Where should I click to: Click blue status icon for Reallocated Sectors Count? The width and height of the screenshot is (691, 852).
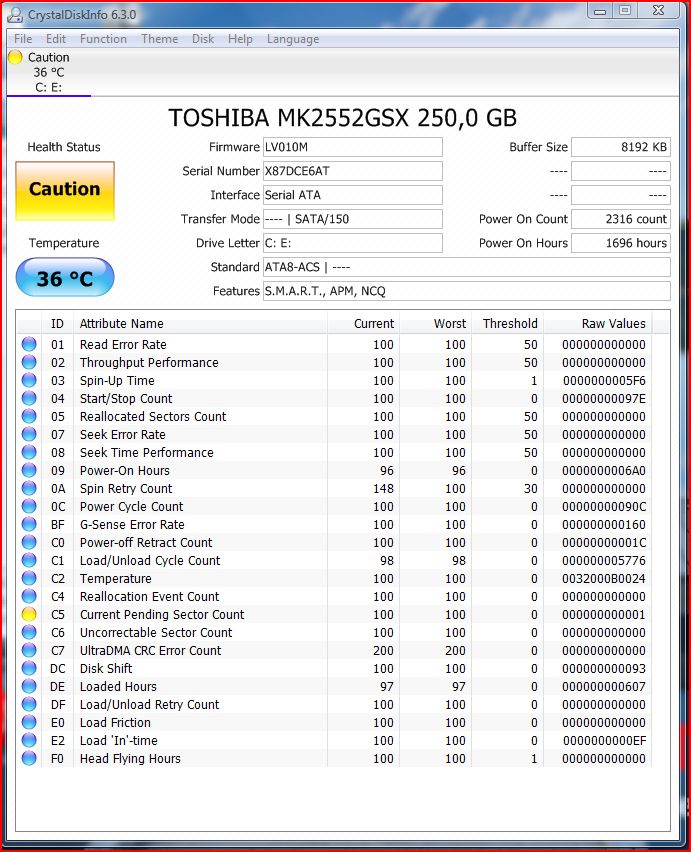click(x=29, y=416)
